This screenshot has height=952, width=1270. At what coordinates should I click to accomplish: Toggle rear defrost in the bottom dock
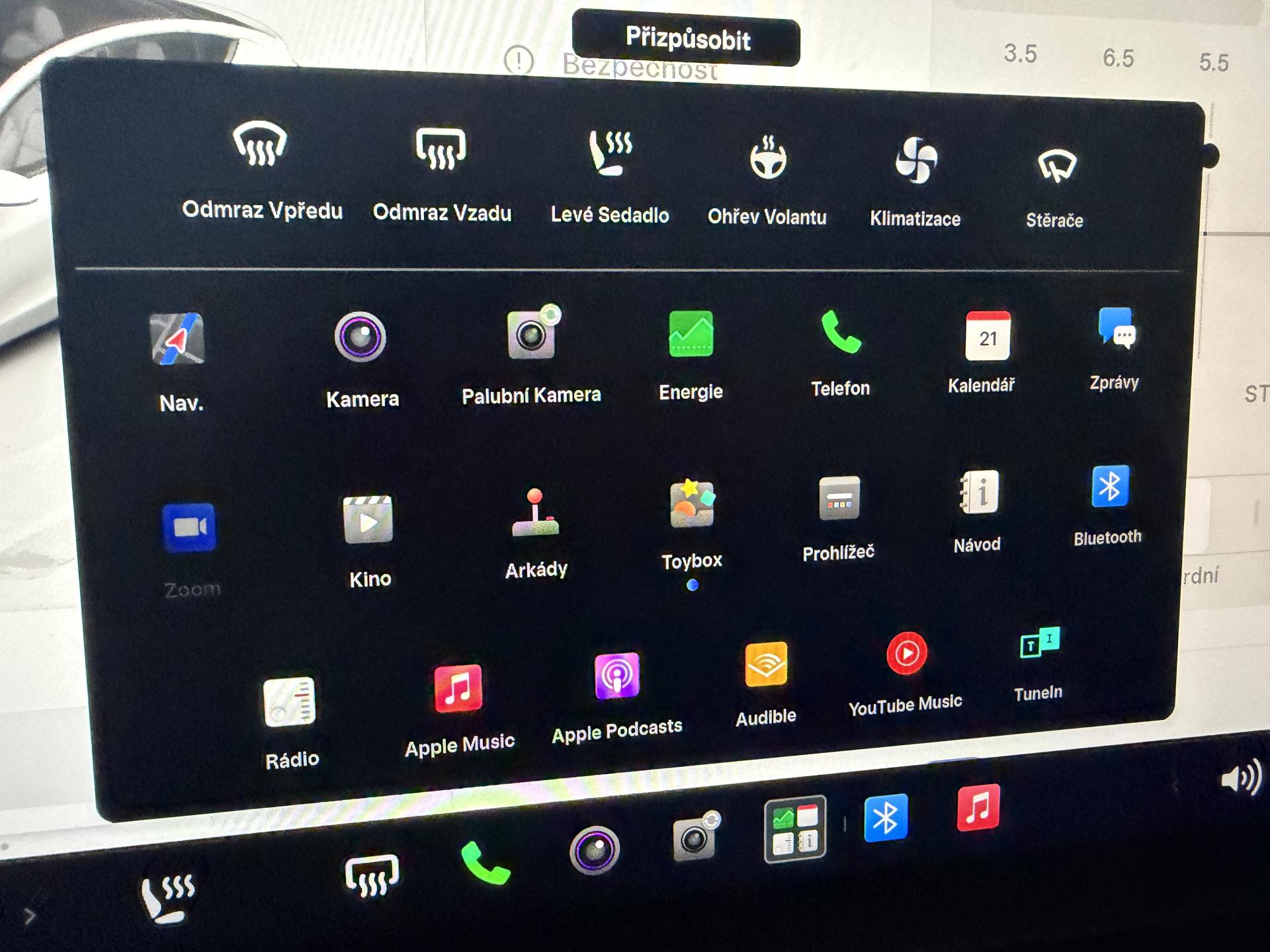(372, 875)
